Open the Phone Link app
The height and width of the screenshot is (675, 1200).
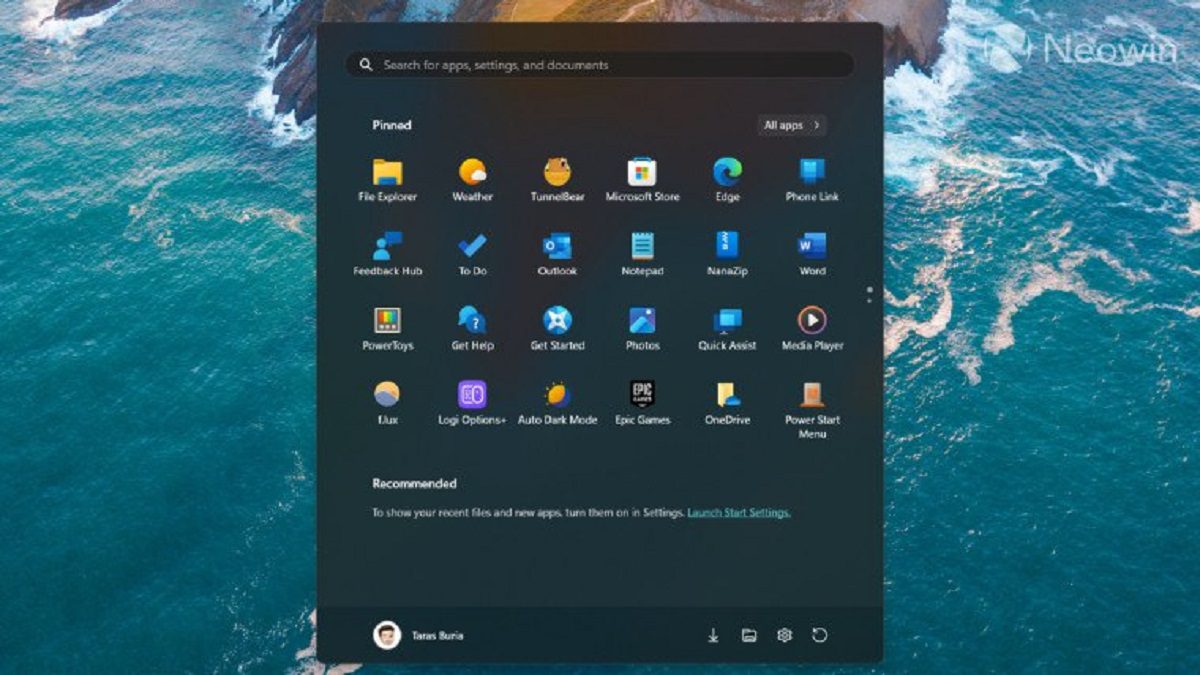[x=812, y=180]
